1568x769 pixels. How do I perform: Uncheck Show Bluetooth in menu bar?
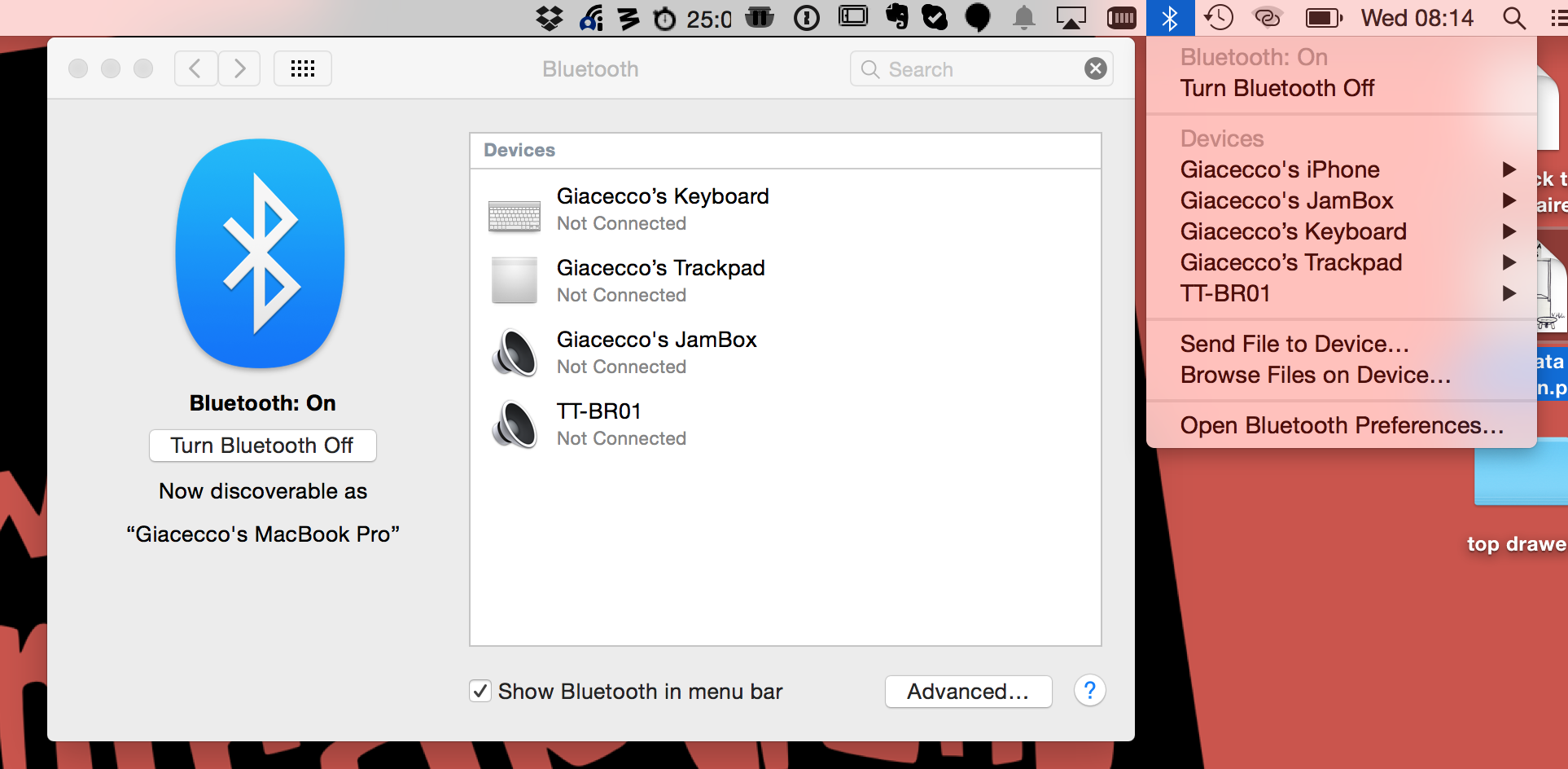click(480, 691)
